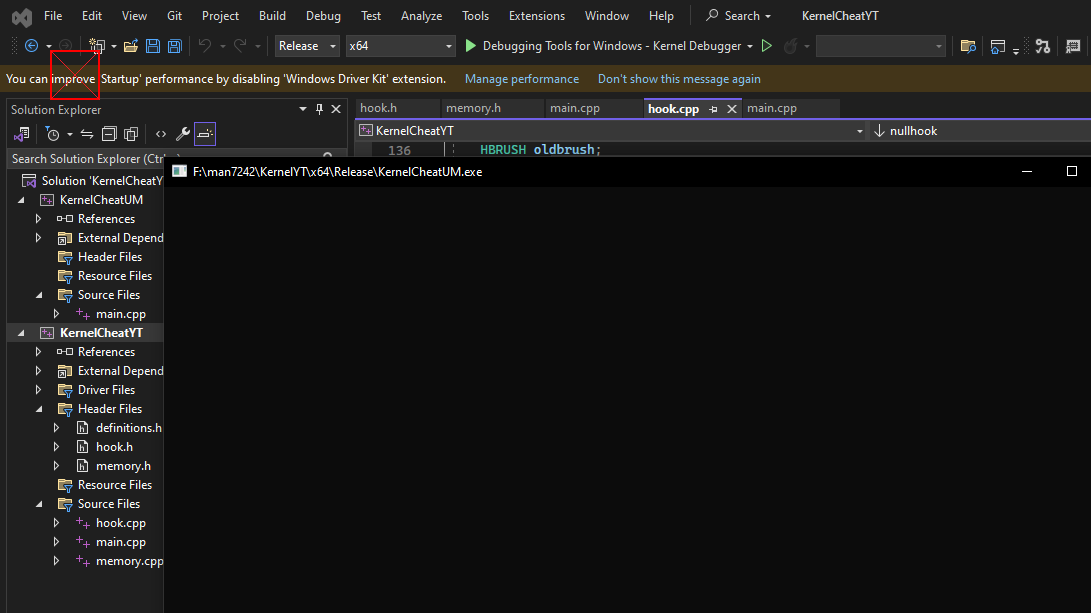1091x613 pixels.
Task: Switch to the memory.h tab
Action: pyautogui.click(x=473, y=109)
